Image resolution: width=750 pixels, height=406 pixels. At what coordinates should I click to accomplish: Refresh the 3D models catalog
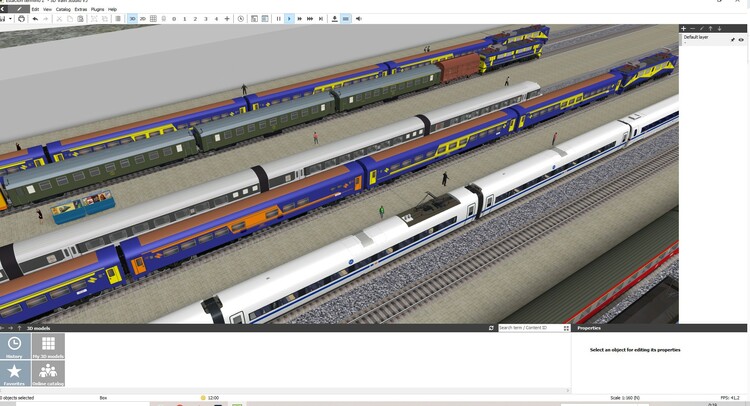click(x=491, y=328)
